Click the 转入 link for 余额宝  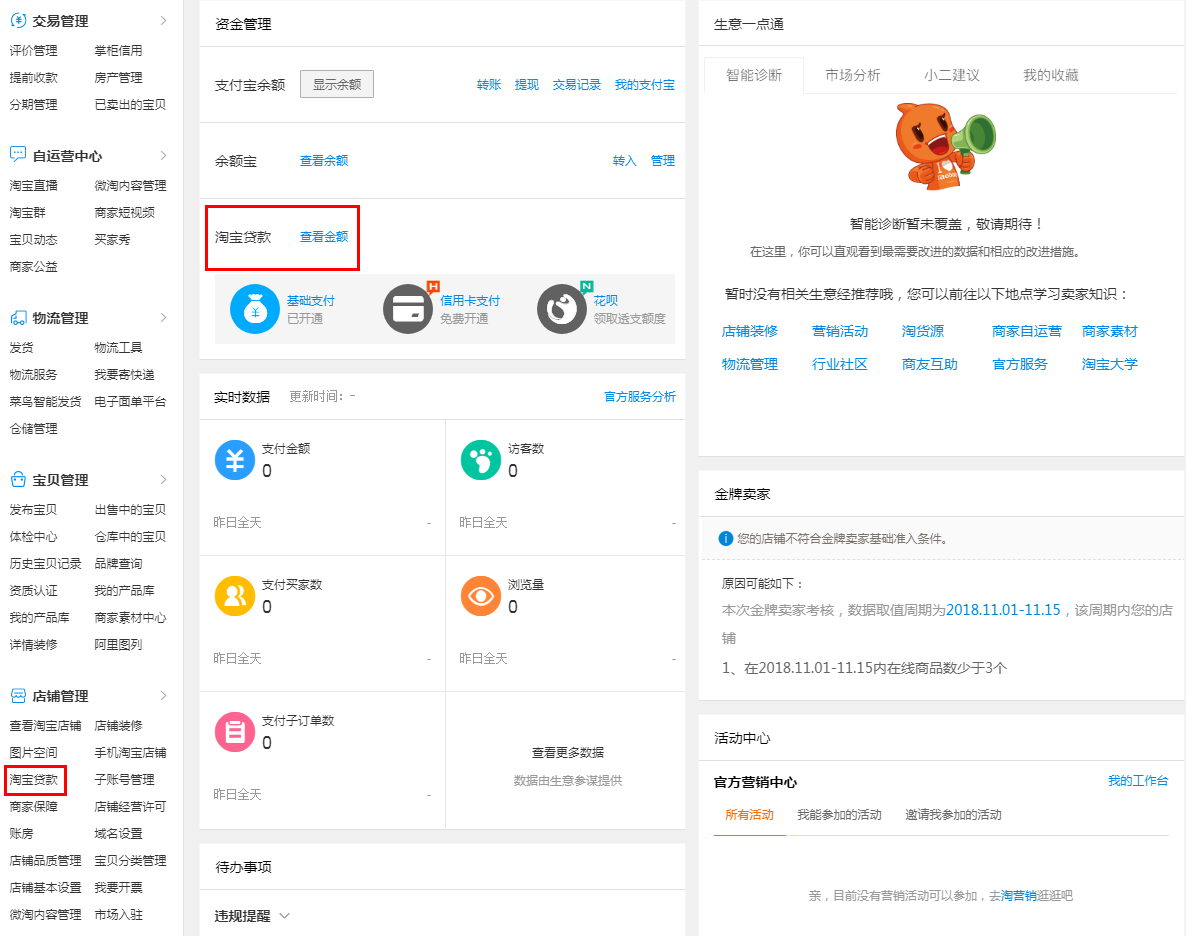pos(624,160)
